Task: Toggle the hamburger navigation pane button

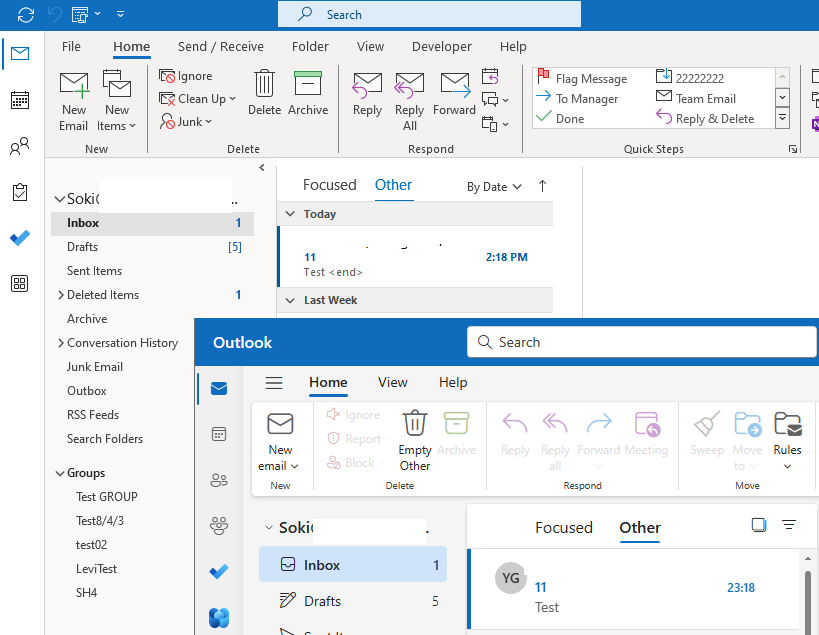Action: (x=274, y=383)
